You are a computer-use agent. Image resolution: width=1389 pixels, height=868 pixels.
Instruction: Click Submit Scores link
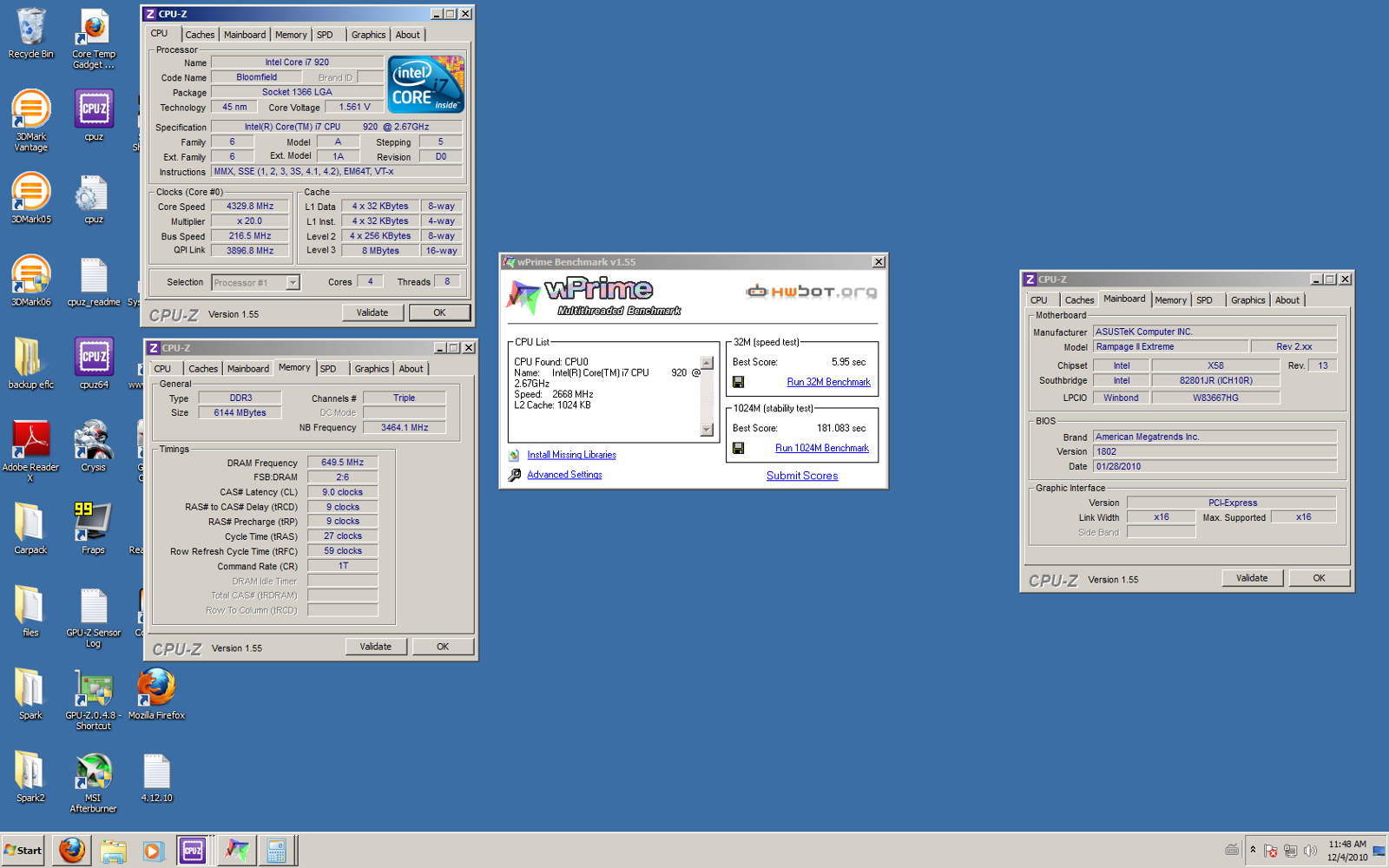point(802,476)
